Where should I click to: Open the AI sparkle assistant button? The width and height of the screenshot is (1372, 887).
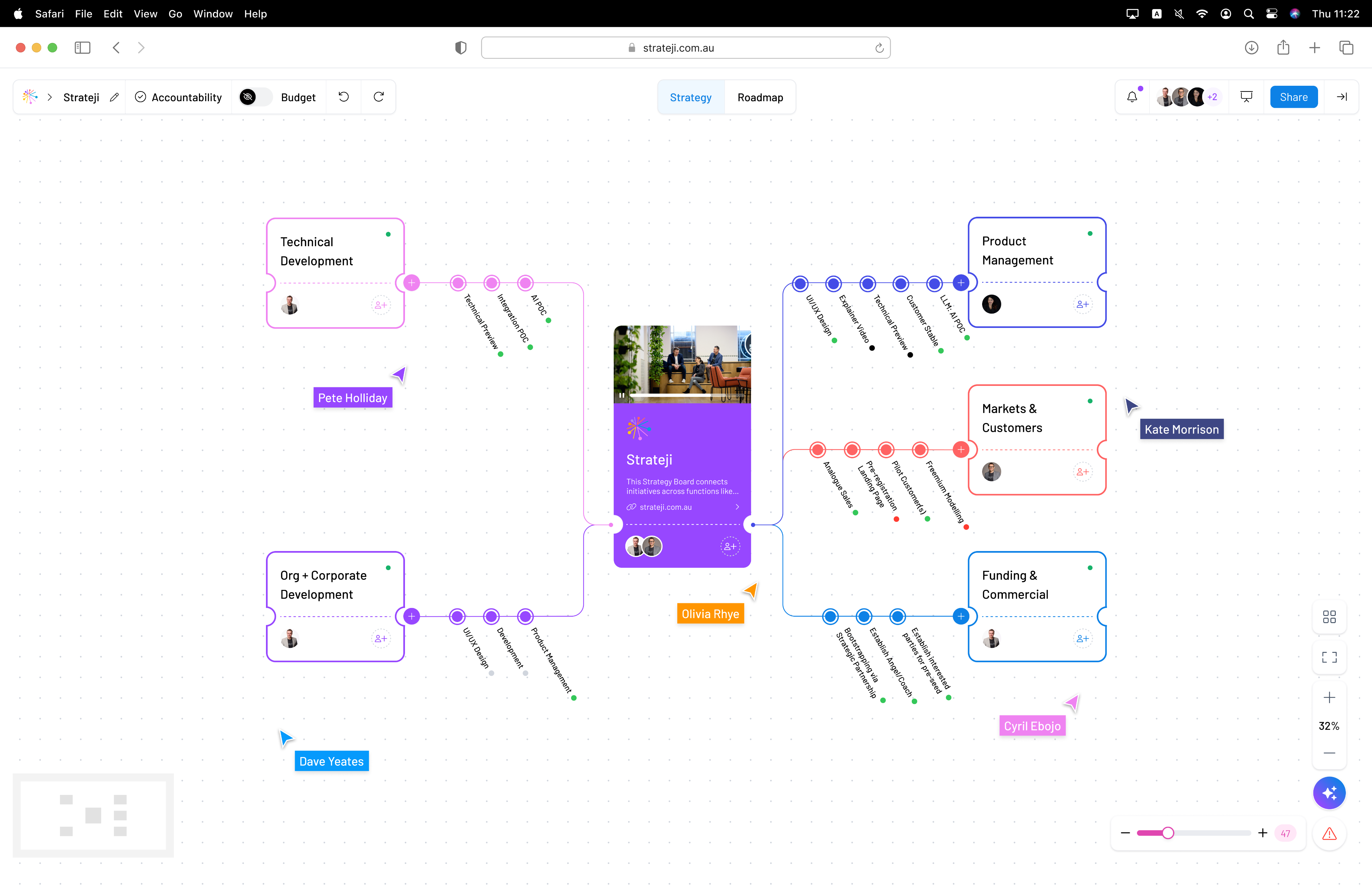click(x=1329, y=793)
